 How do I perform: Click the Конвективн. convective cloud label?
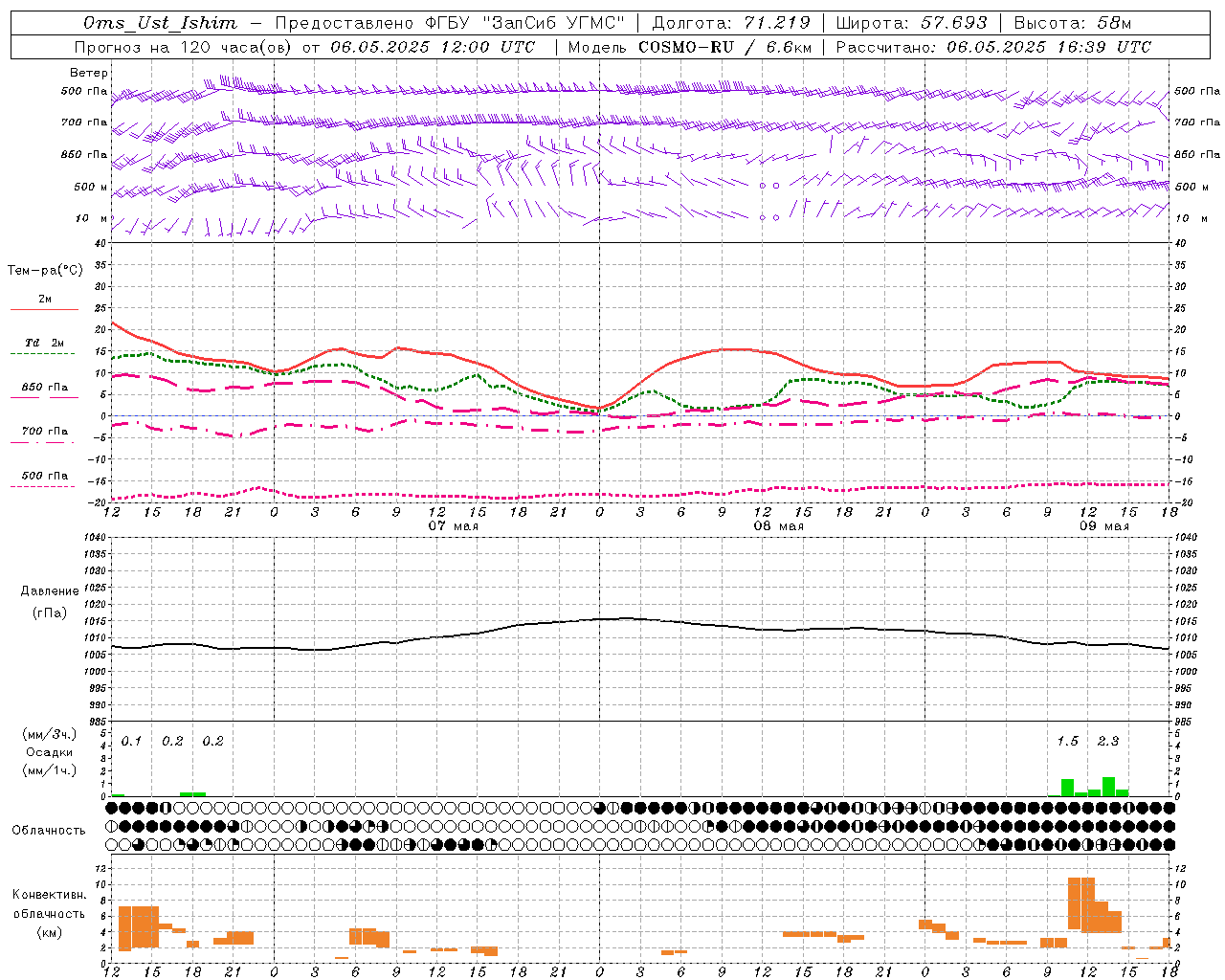[x=49, y=895]
